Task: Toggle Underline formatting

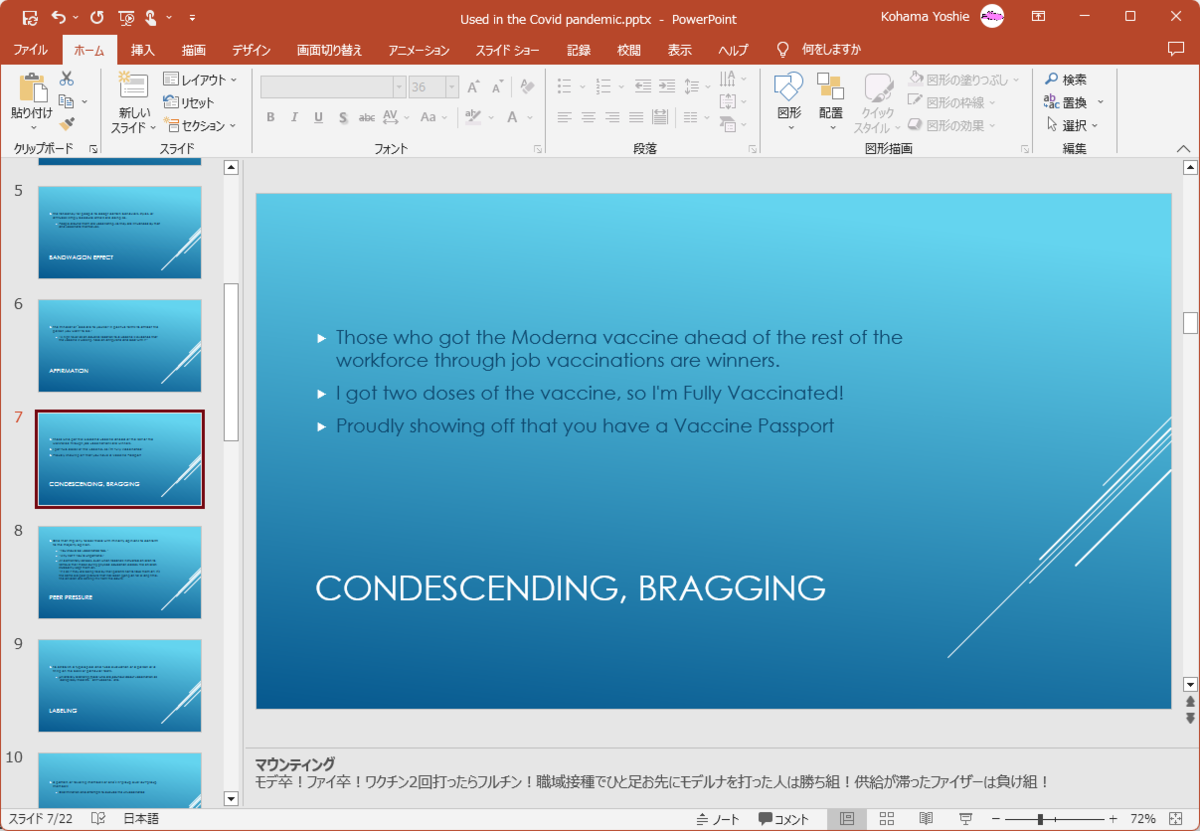Action: pyautogui.click(x=318, y=117)
